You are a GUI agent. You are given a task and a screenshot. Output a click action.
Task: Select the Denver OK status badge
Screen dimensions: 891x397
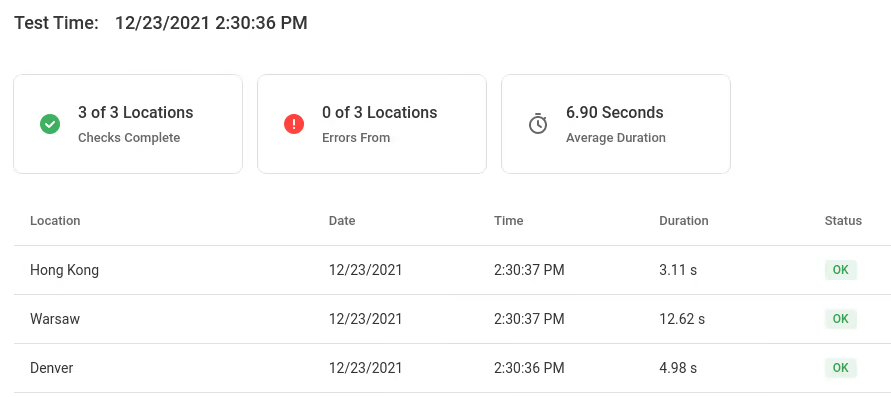coord(840,367)
